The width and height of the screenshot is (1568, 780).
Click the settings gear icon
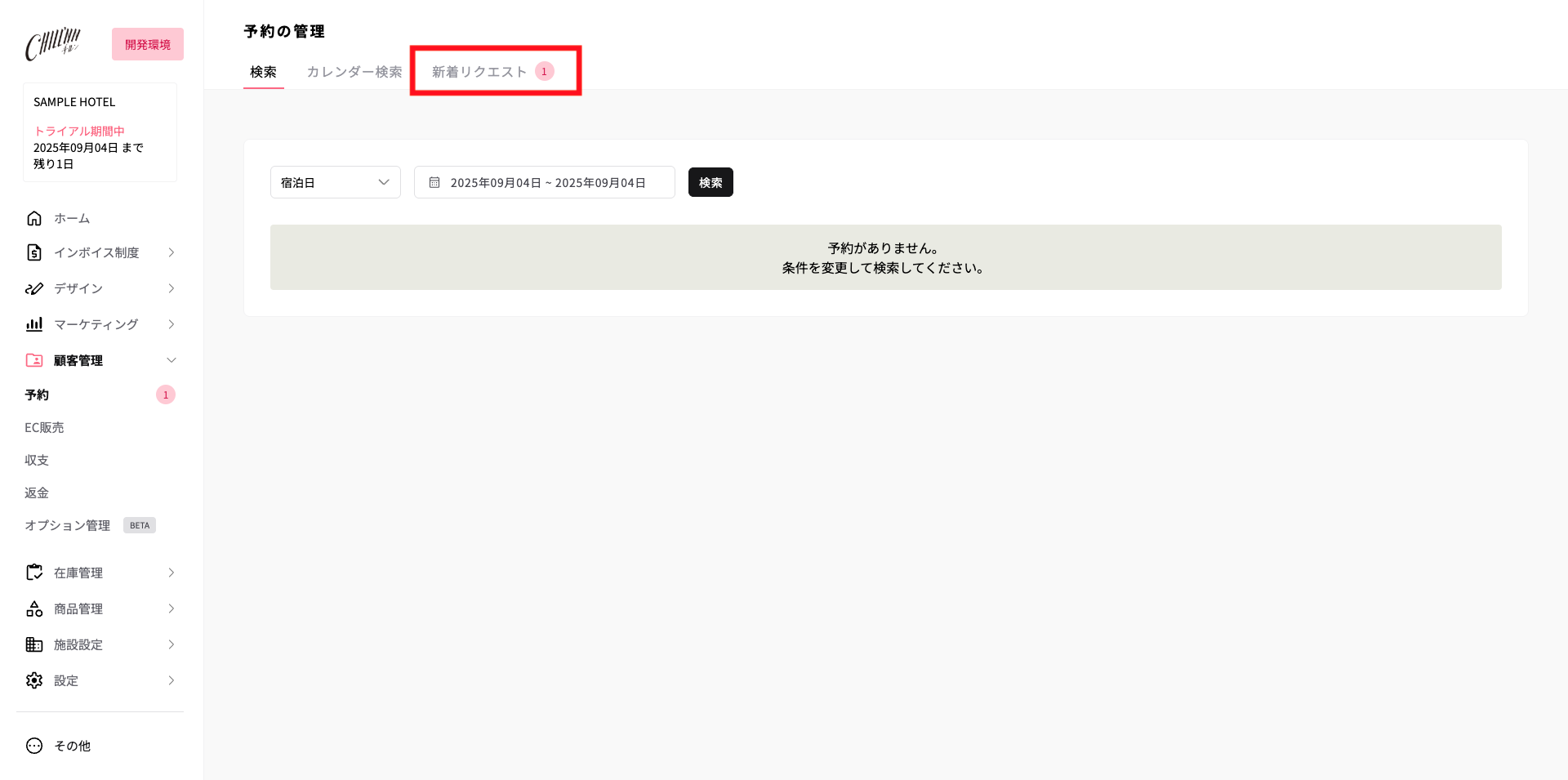pyautogui.click(x=34, y=680)
